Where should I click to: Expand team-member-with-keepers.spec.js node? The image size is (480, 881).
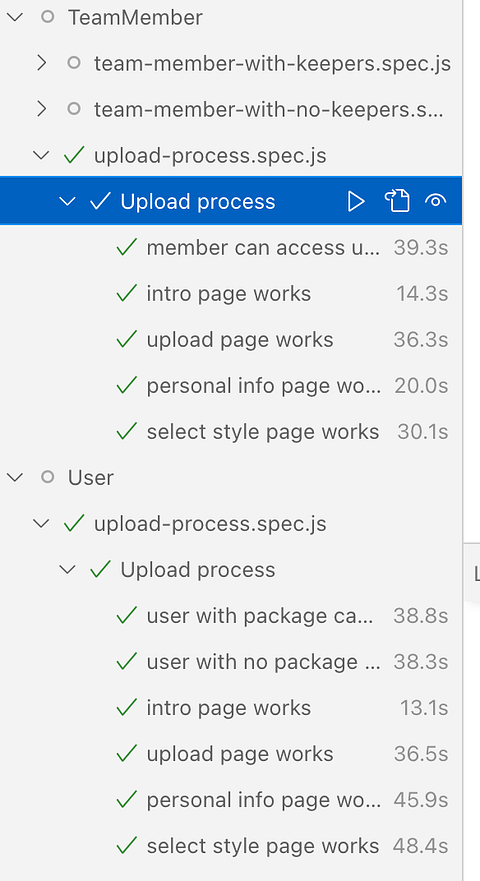tap(41, 63)
